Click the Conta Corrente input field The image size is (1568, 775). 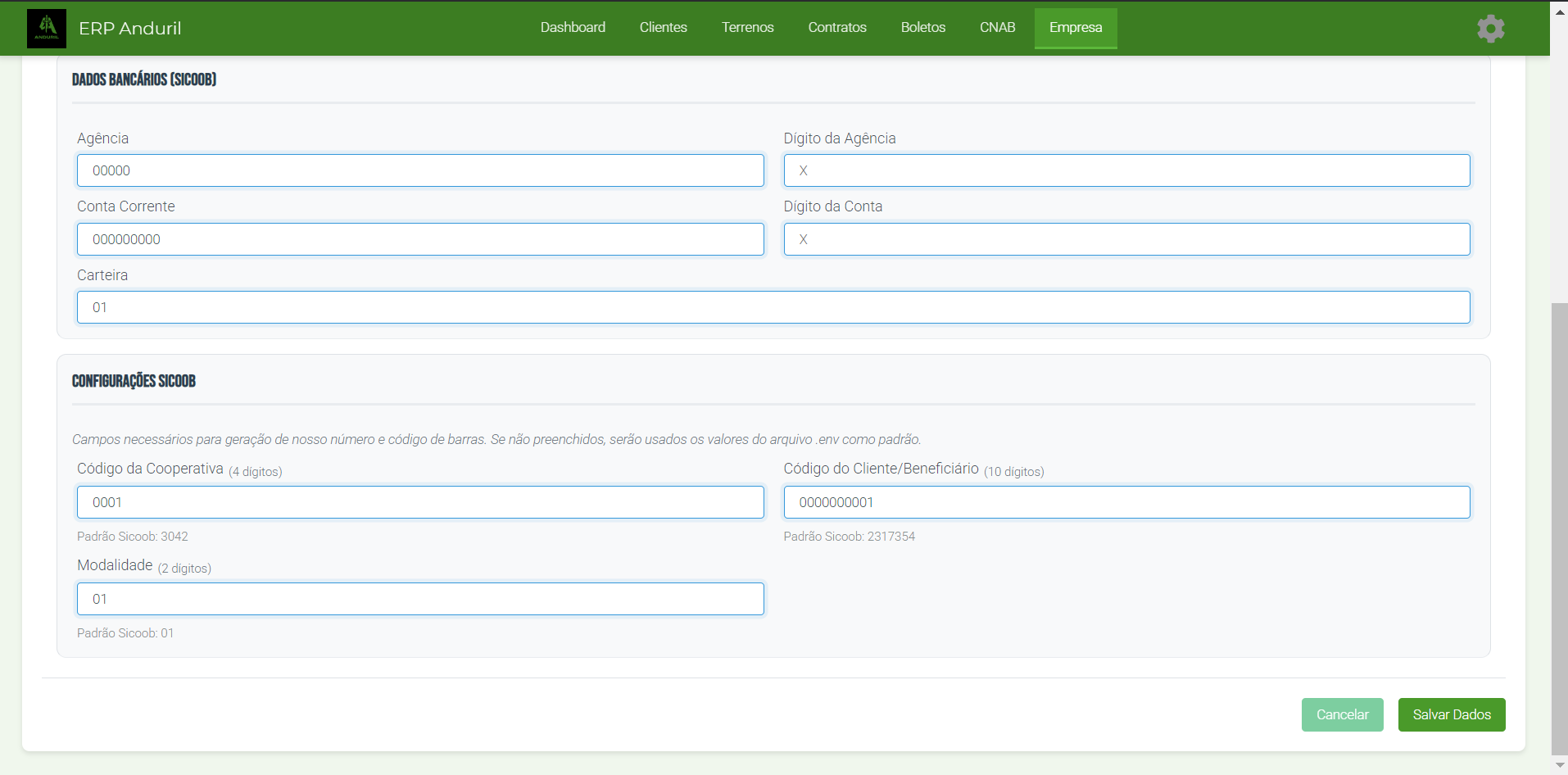point(420,239)
